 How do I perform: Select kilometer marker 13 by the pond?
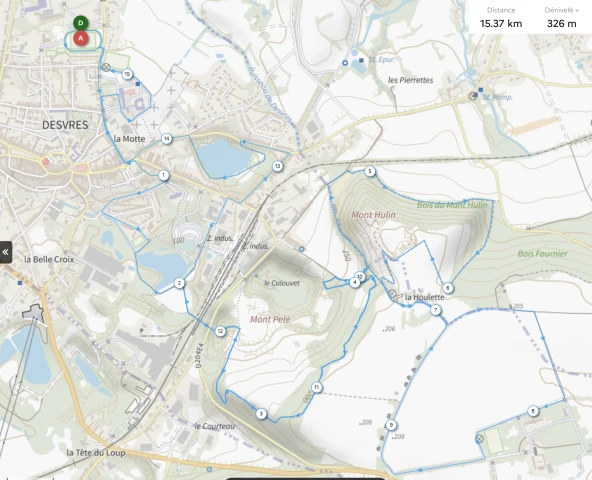(x=278, y=166)
